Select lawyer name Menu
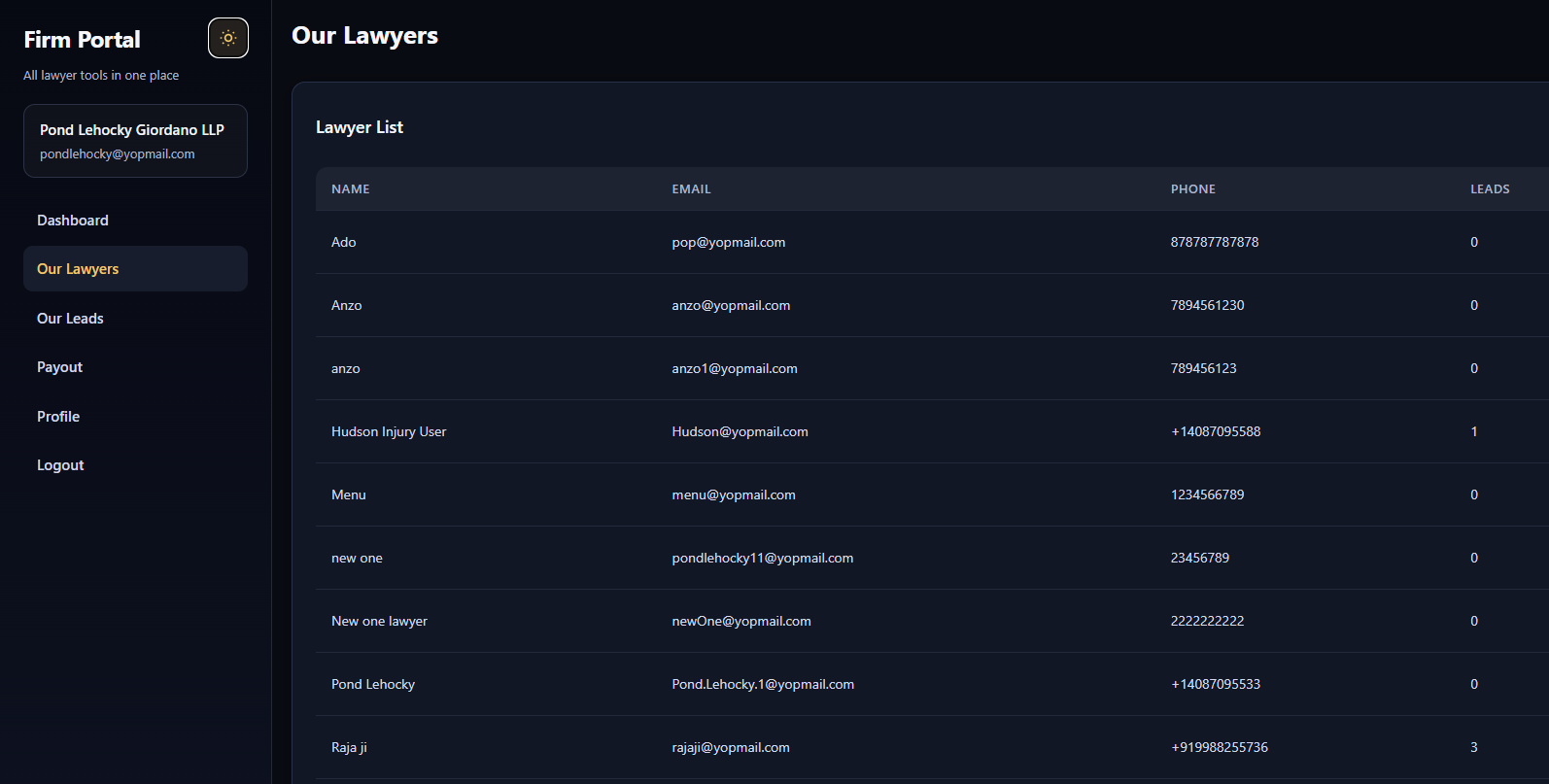This screenshot has height=784, width=1549. (349, 495)
